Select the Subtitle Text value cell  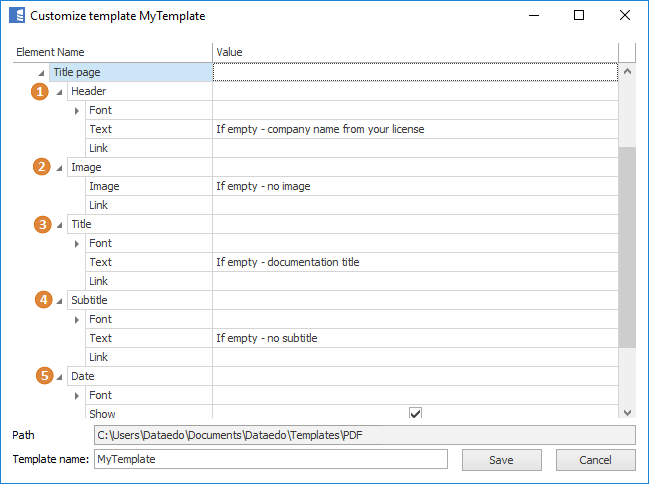tap(415, 338)
